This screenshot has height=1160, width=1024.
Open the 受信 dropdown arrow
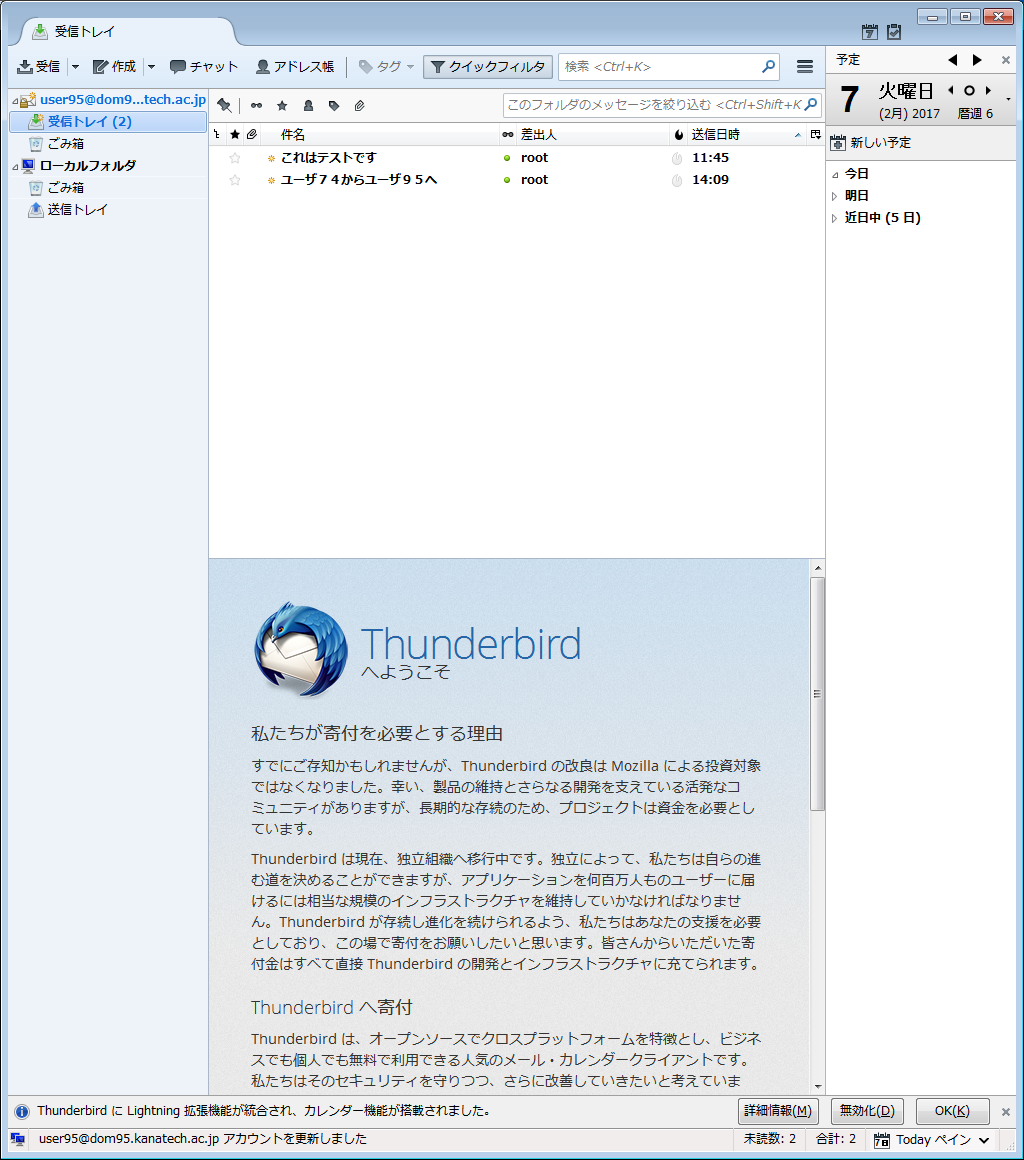[75, 67]
